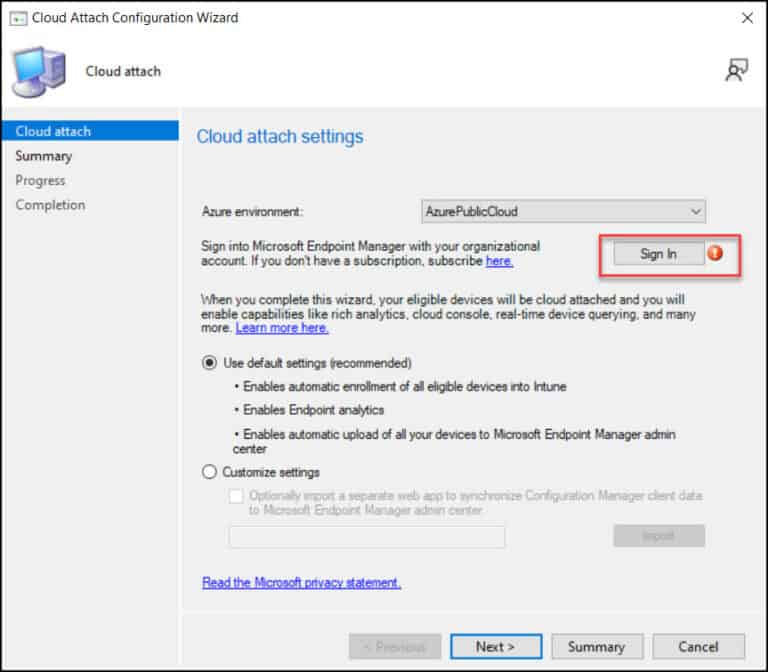Click the Sign In button

tap(659, 254)
